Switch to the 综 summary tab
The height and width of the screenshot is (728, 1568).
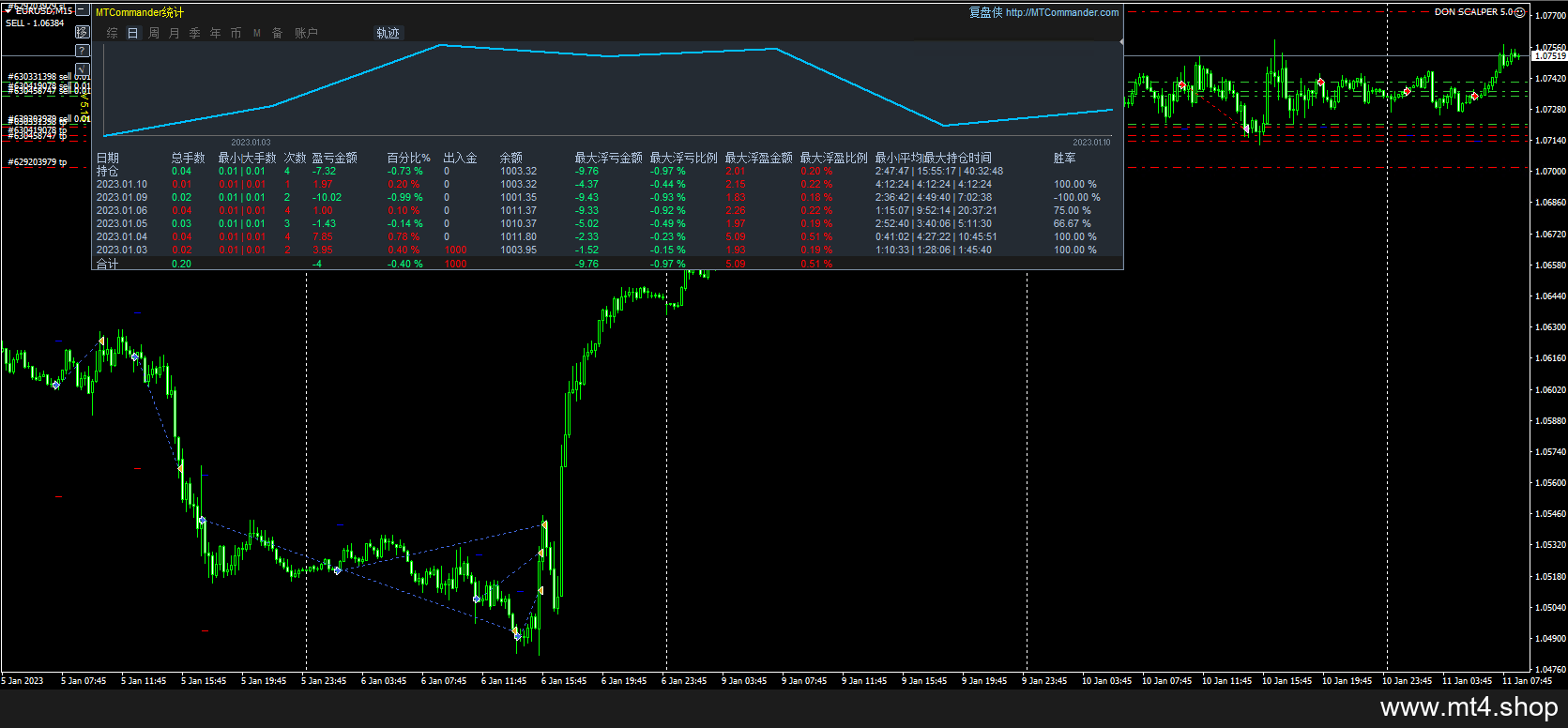(113, 33)
